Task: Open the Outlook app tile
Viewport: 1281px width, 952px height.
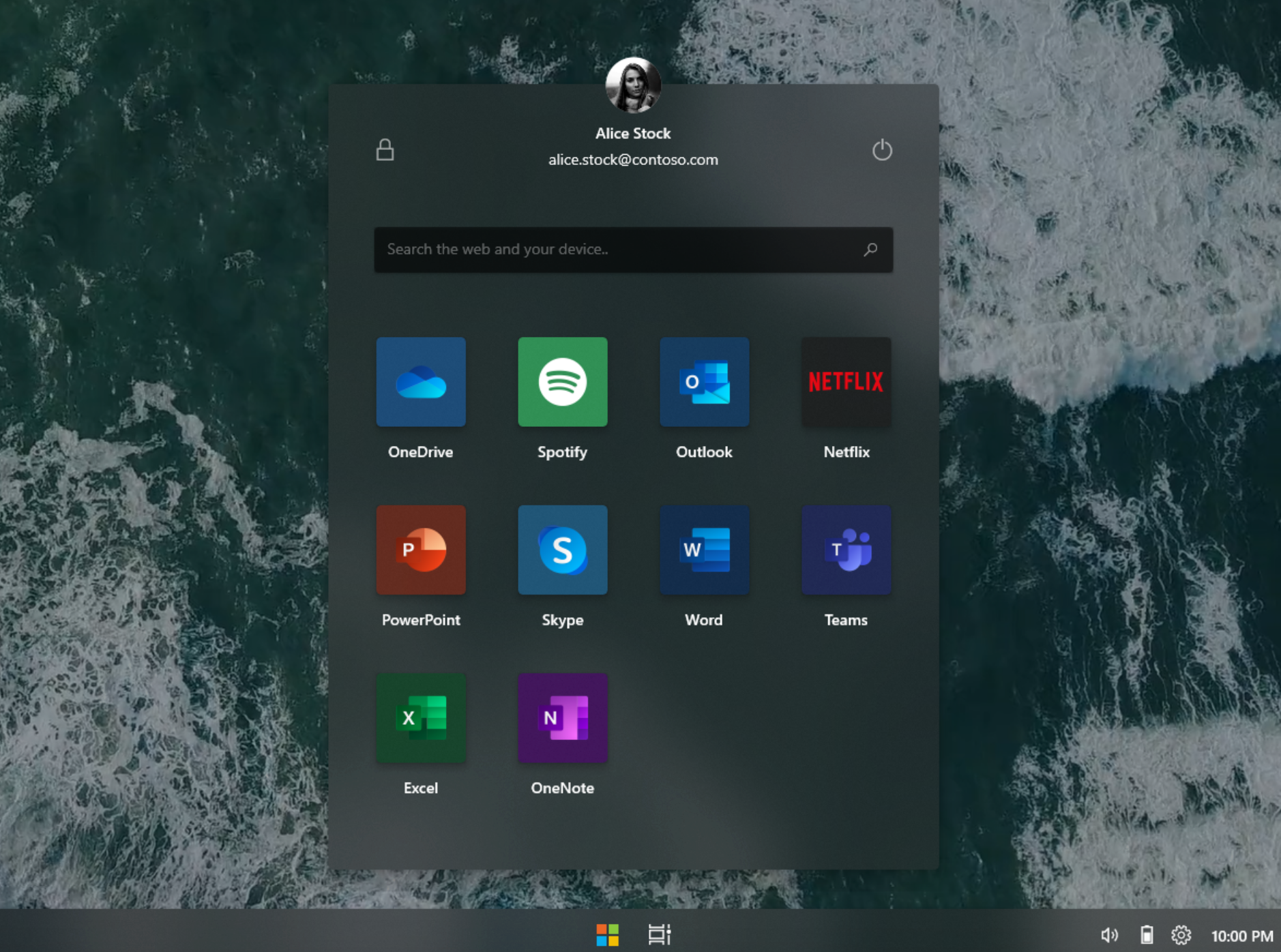Action: point(705,382)
